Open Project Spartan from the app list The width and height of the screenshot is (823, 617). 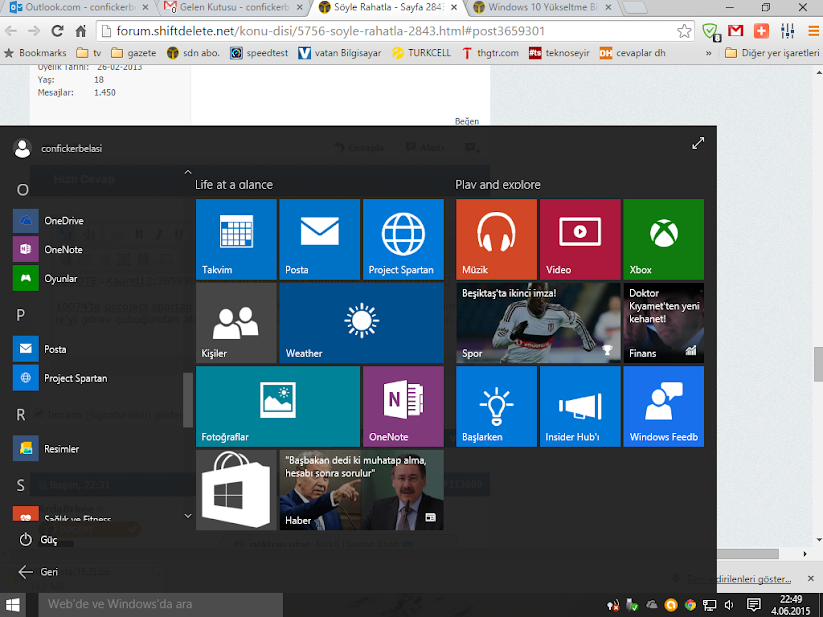click(97, 378)
